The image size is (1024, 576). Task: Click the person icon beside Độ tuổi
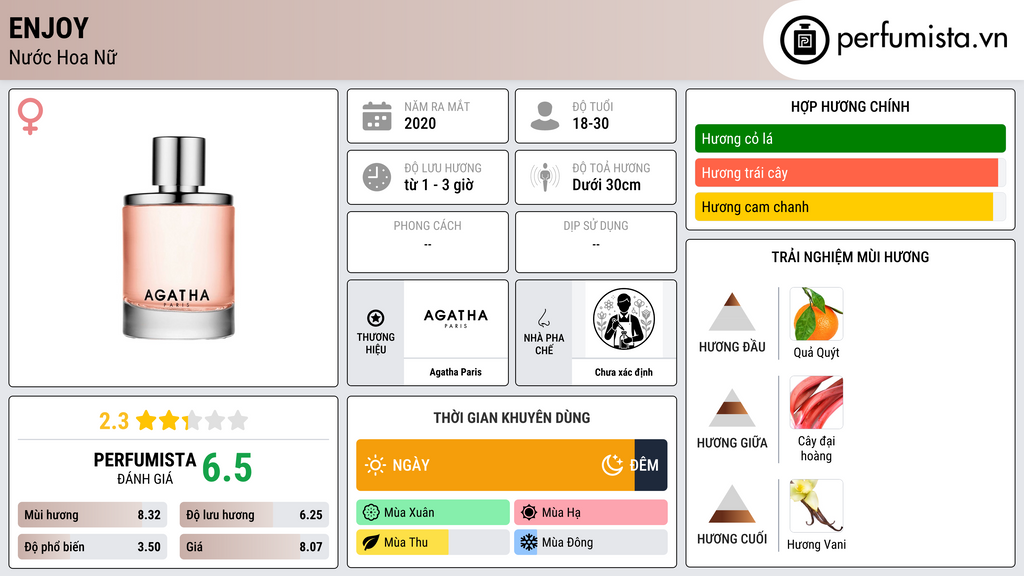tap(545, 116)
